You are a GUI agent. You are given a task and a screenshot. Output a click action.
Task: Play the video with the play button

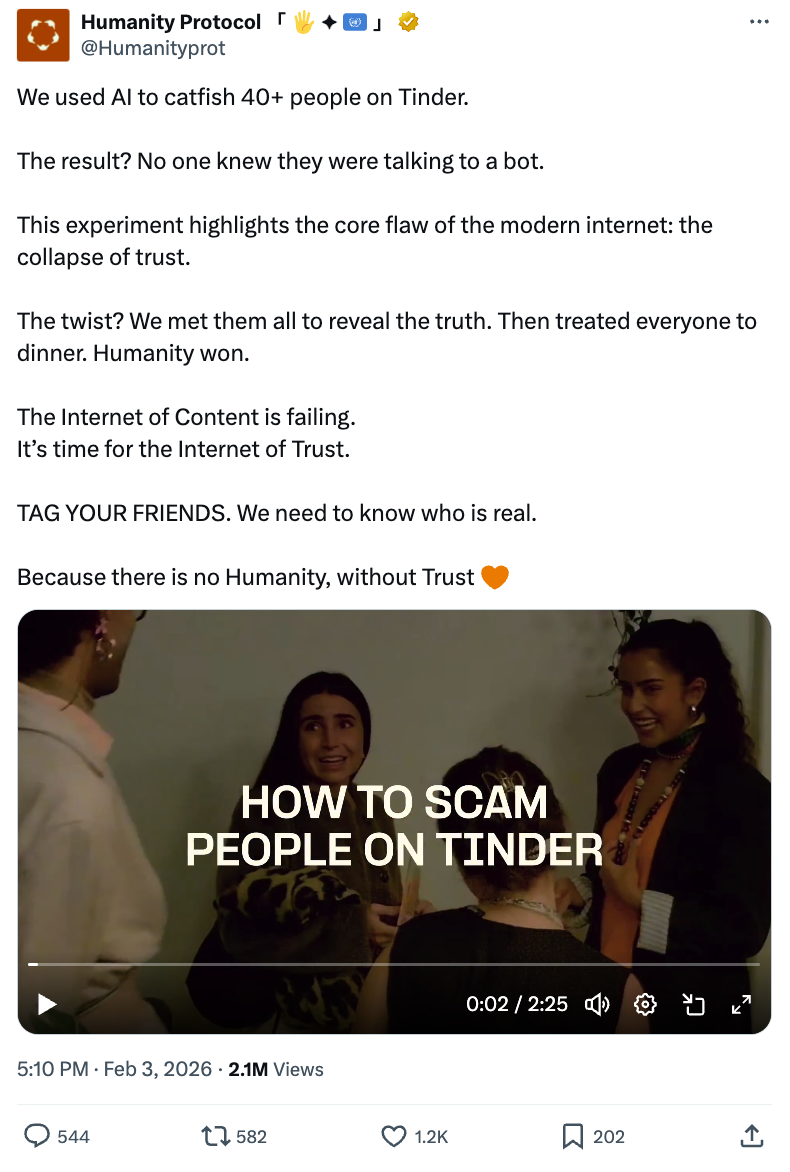[47, 1004]
